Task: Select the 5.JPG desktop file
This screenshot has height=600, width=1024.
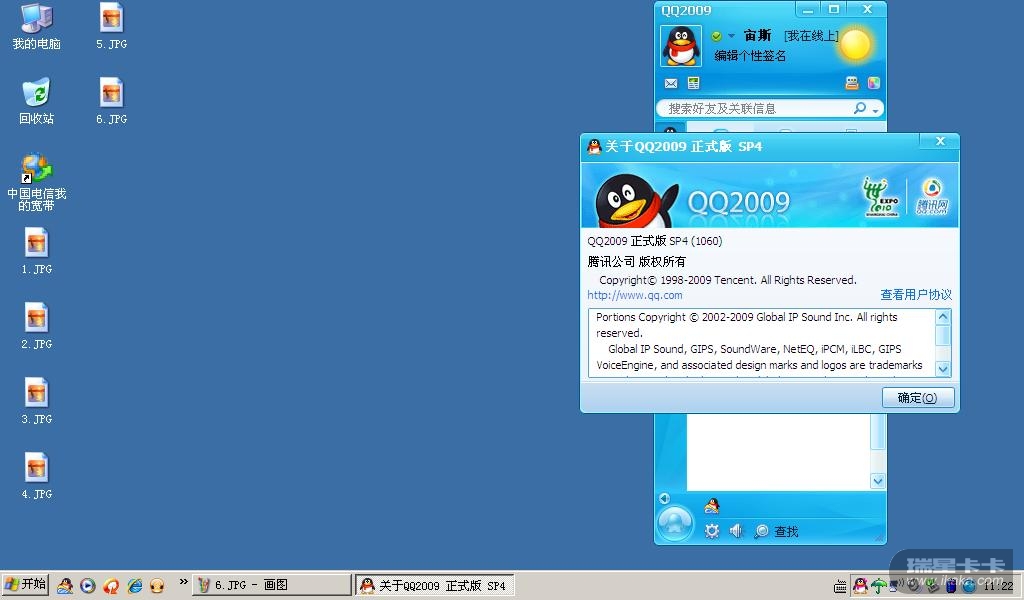Action: click(x=112, y=27)
